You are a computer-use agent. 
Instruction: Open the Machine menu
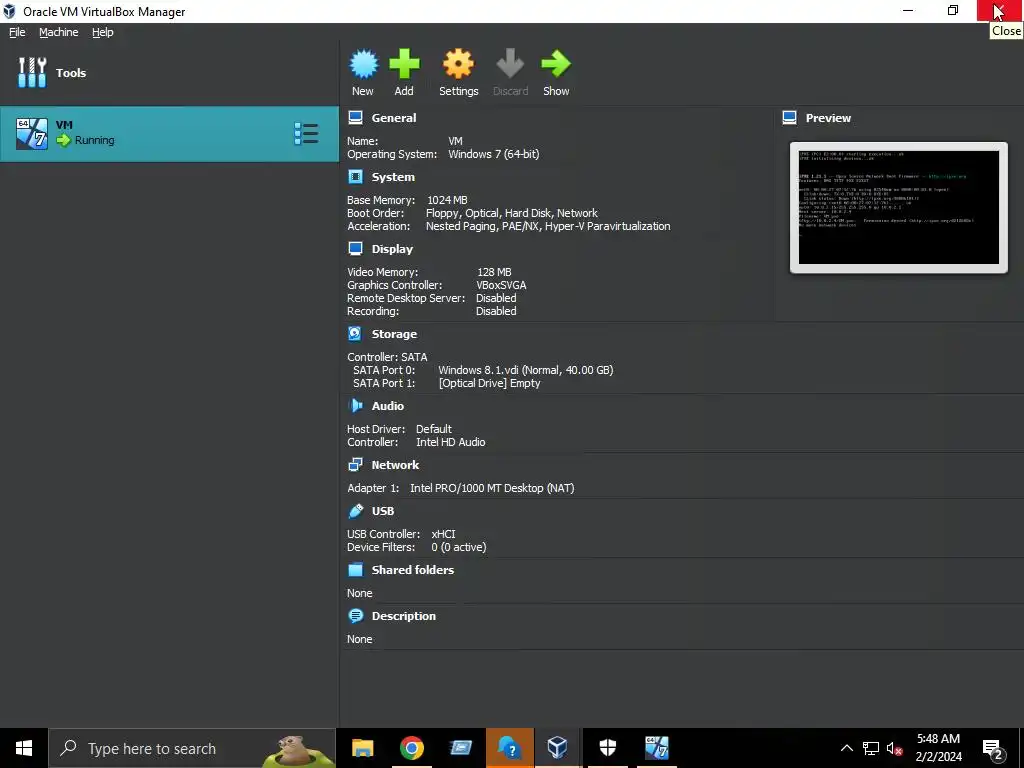coord(59,32)
